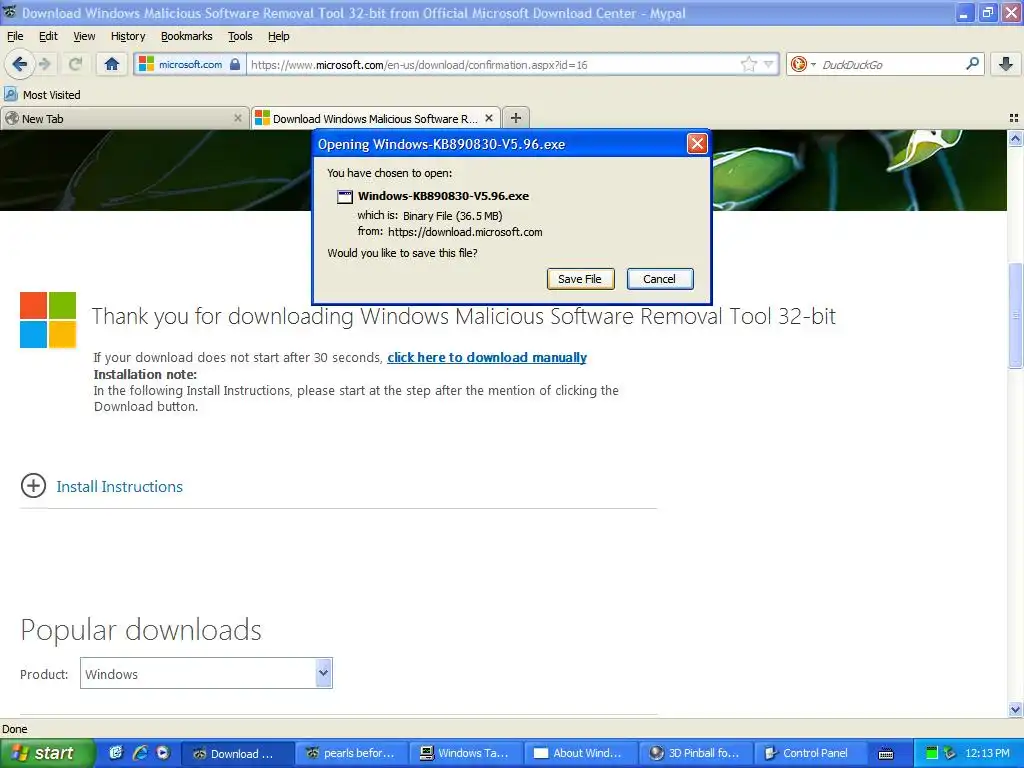Switch to pearls befor... taskbar window
The height and width of the screenshot is (768, 1024).
351,754
